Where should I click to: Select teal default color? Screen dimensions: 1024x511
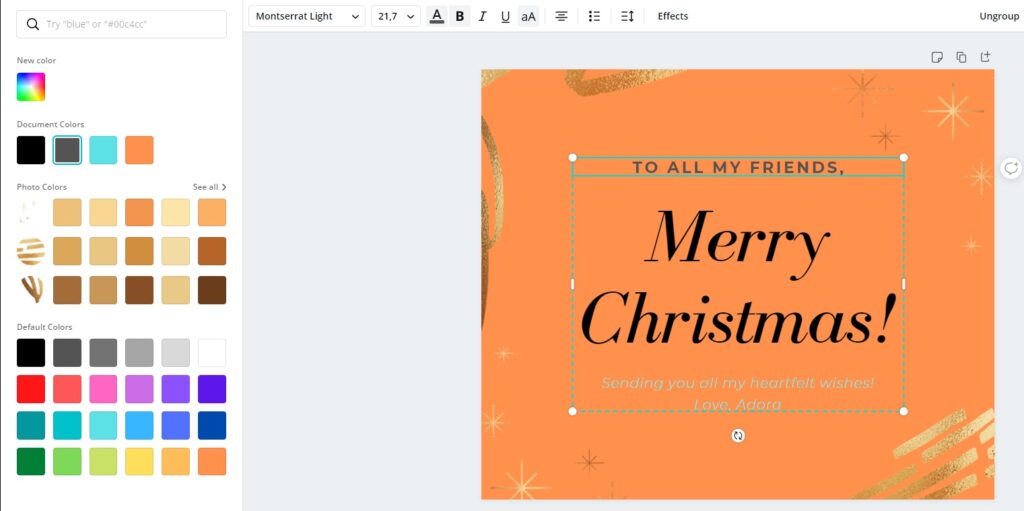click(31, 425)
